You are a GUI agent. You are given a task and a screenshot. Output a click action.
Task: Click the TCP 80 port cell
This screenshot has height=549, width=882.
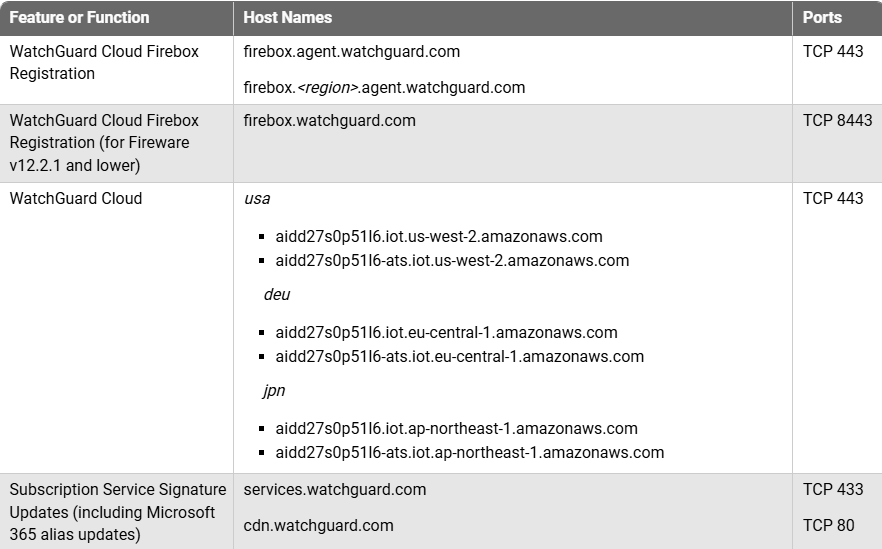coord(828,525)
